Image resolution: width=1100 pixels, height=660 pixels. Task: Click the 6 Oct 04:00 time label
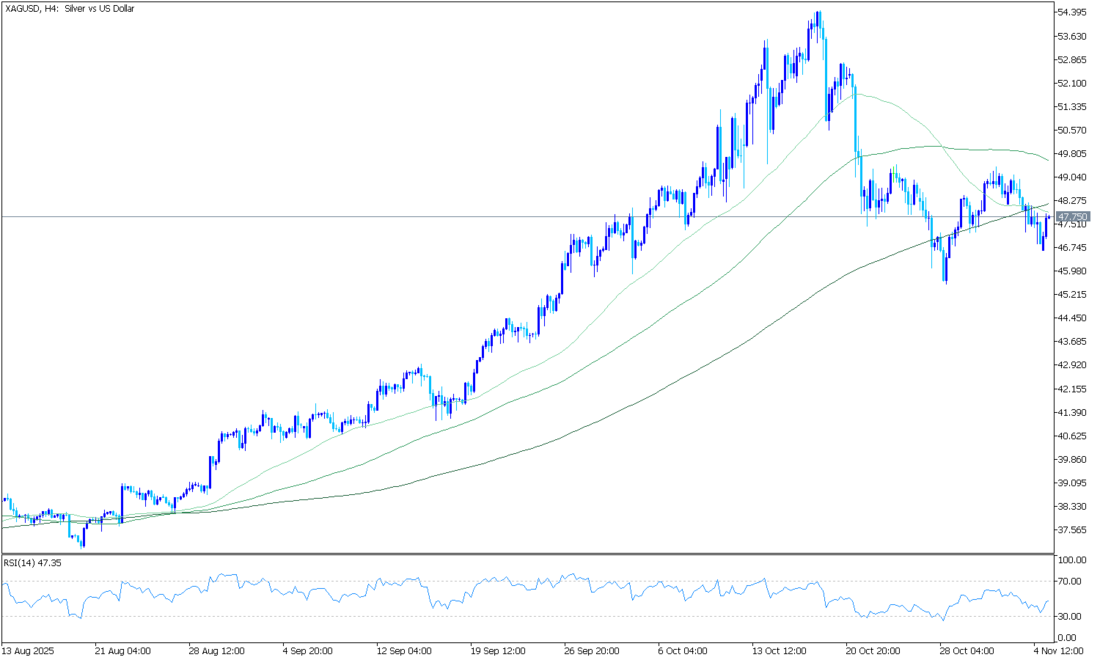(x=682, y=648)
